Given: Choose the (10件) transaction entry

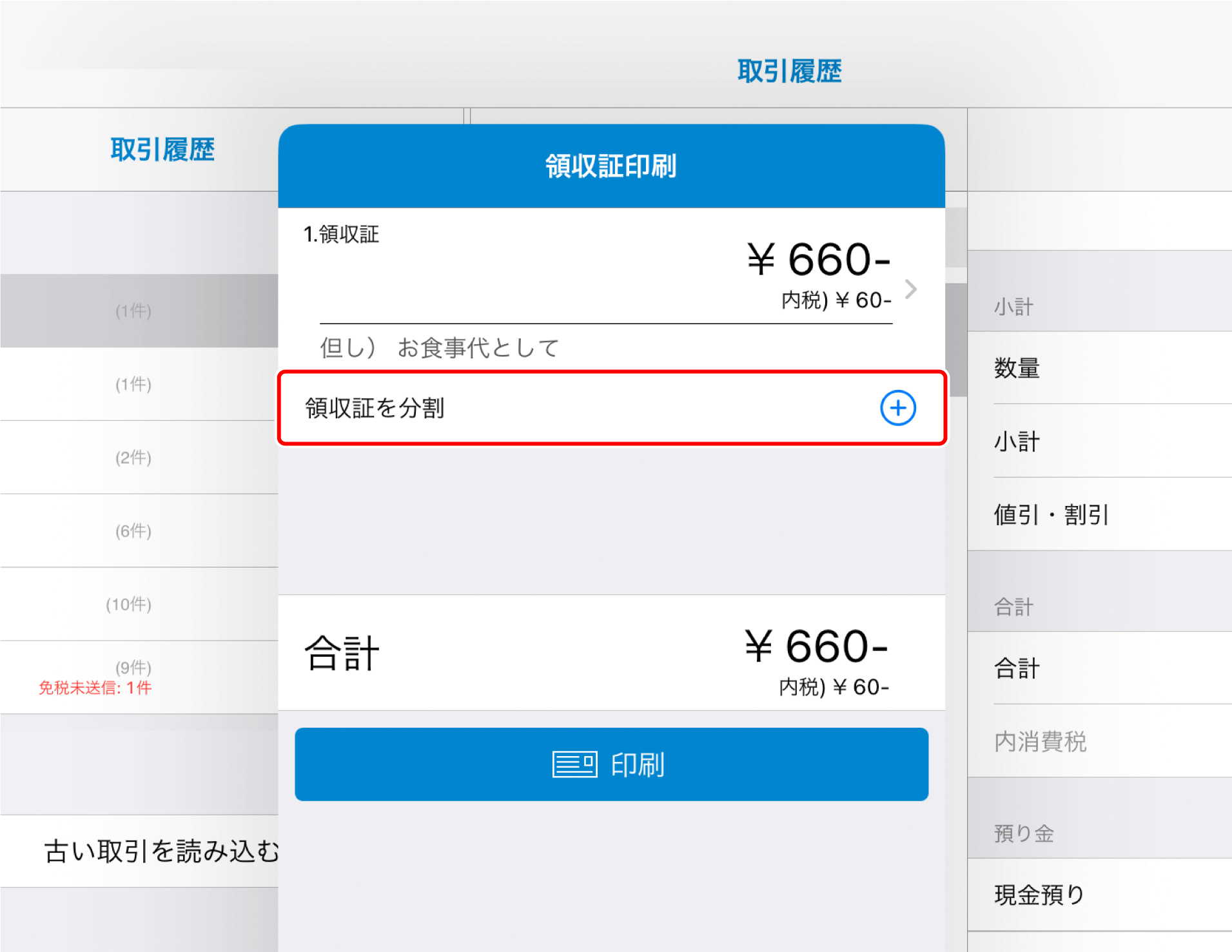Looking at the screenshot, I should coord(129,605).
